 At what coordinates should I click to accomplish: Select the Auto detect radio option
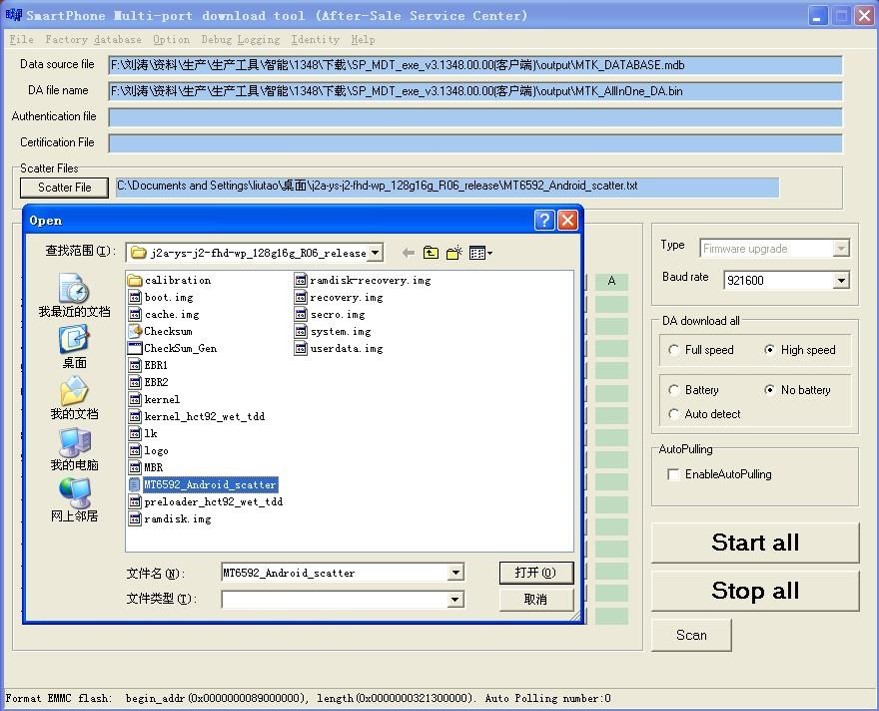704,414
